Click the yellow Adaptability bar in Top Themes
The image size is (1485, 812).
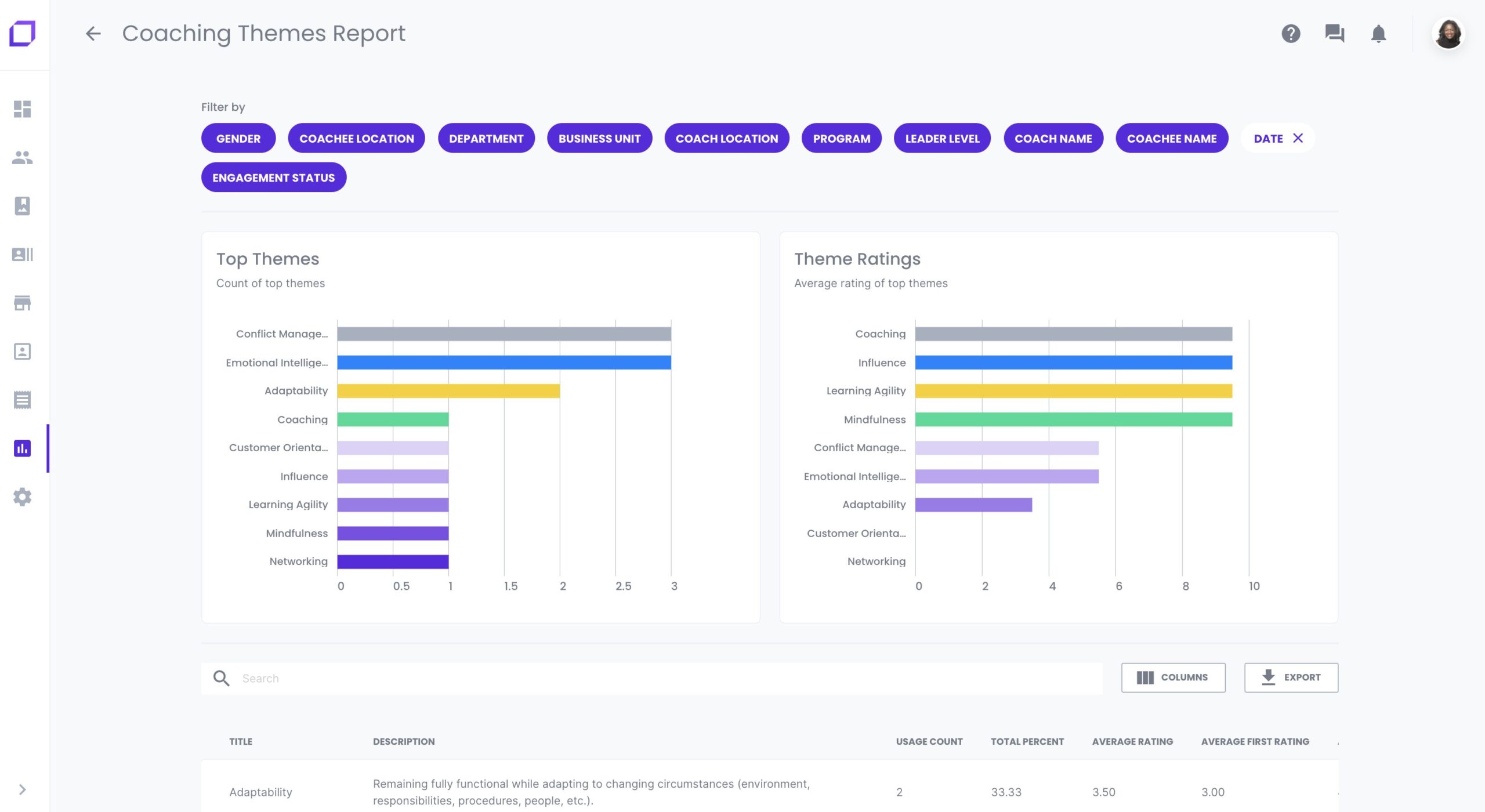point(448,391)
